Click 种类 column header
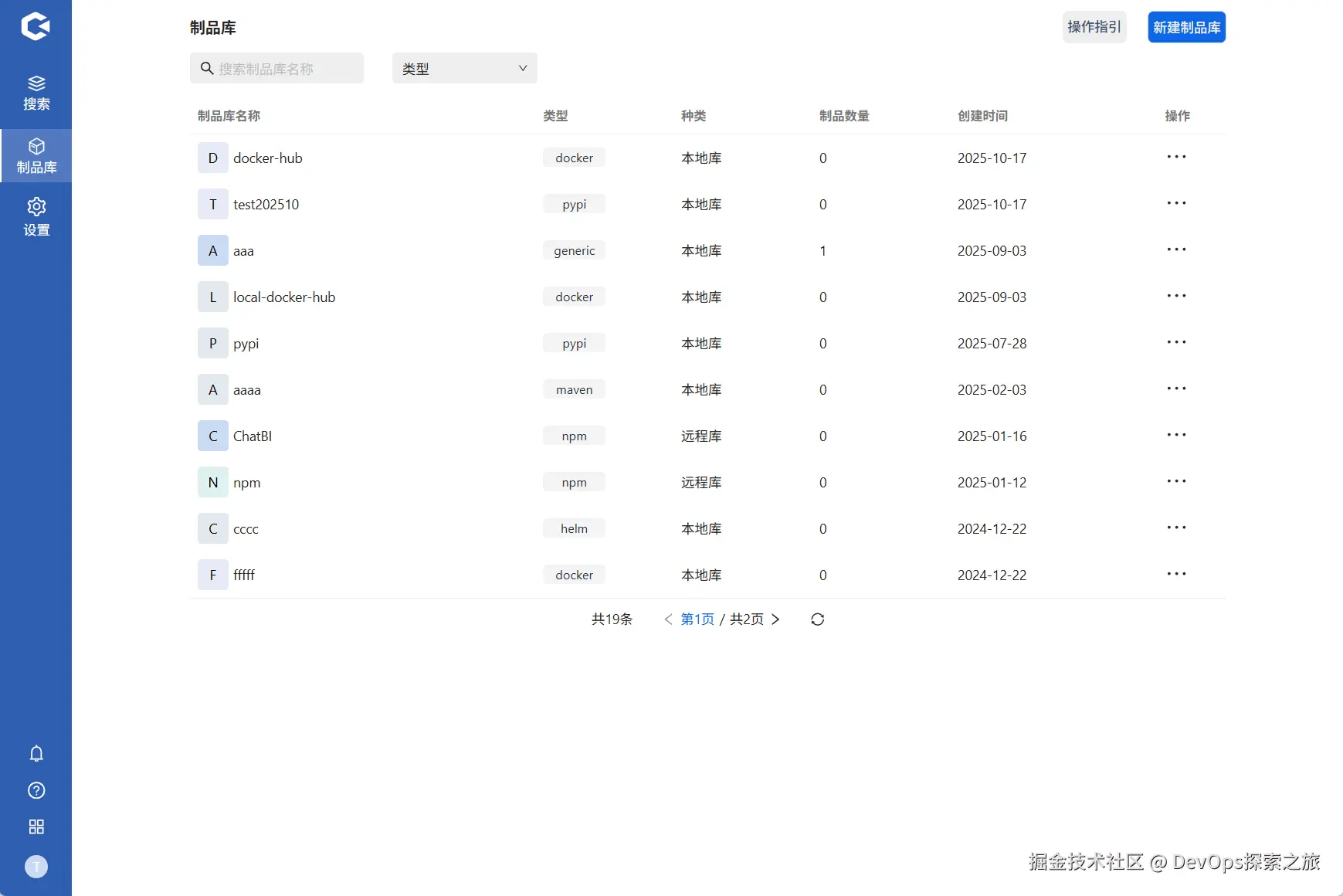This screenshot has height=896, width=1343. [x=694, y=116]
